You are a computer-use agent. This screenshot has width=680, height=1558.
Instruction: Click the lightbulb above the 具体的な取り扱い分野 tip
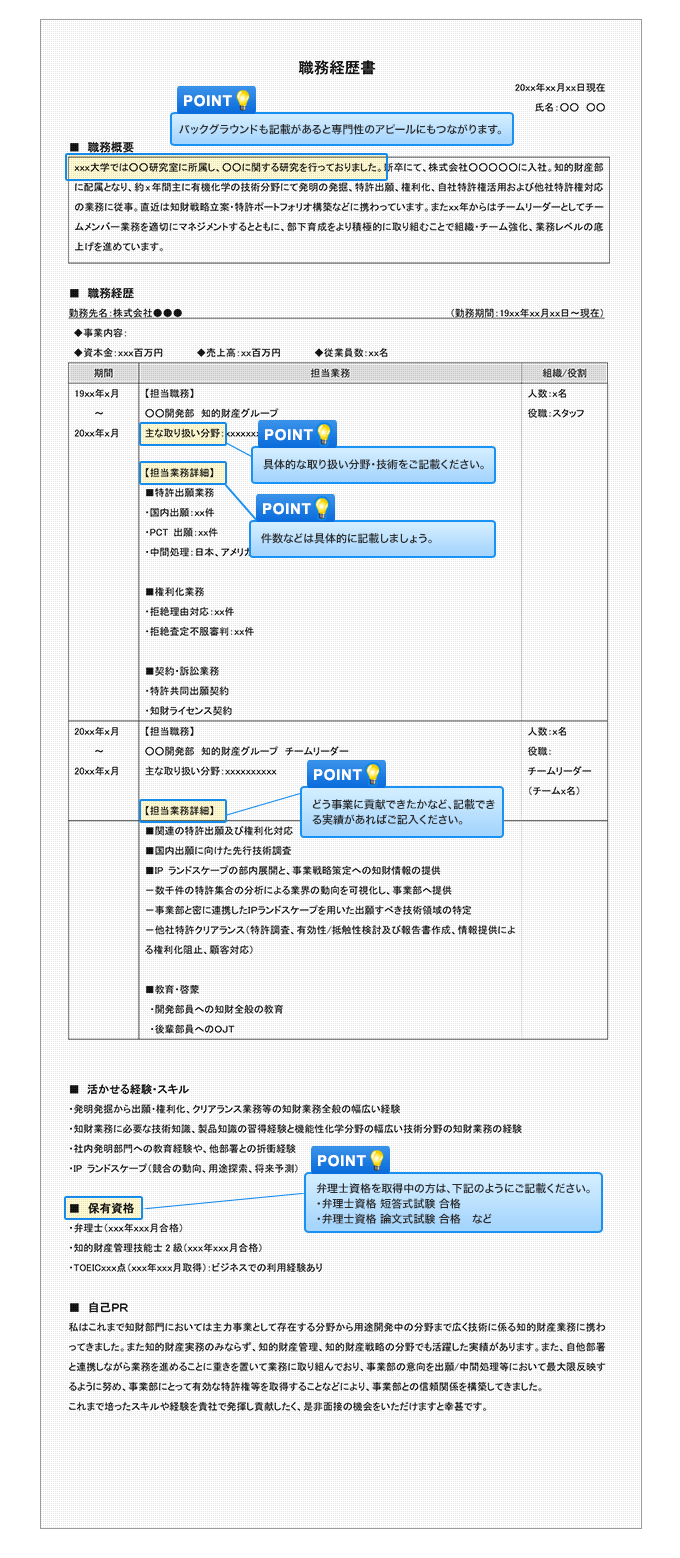click(324, 434)
